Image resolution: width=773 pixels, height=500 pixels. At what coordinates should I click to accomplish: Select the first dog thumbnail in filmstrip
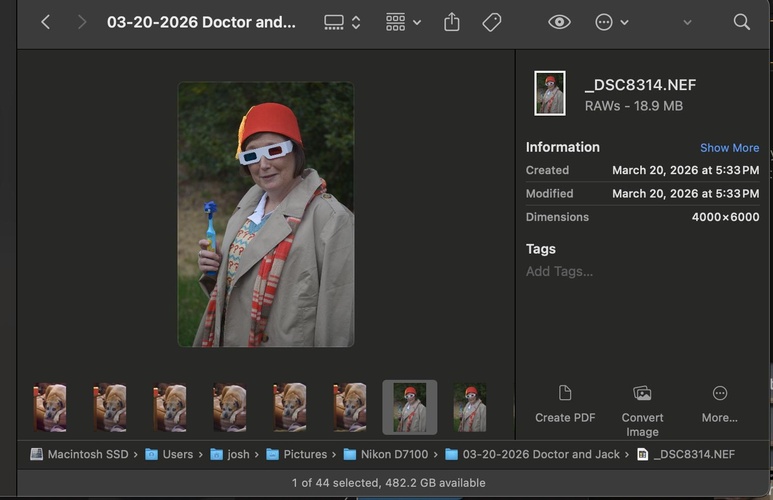(50, 408)
